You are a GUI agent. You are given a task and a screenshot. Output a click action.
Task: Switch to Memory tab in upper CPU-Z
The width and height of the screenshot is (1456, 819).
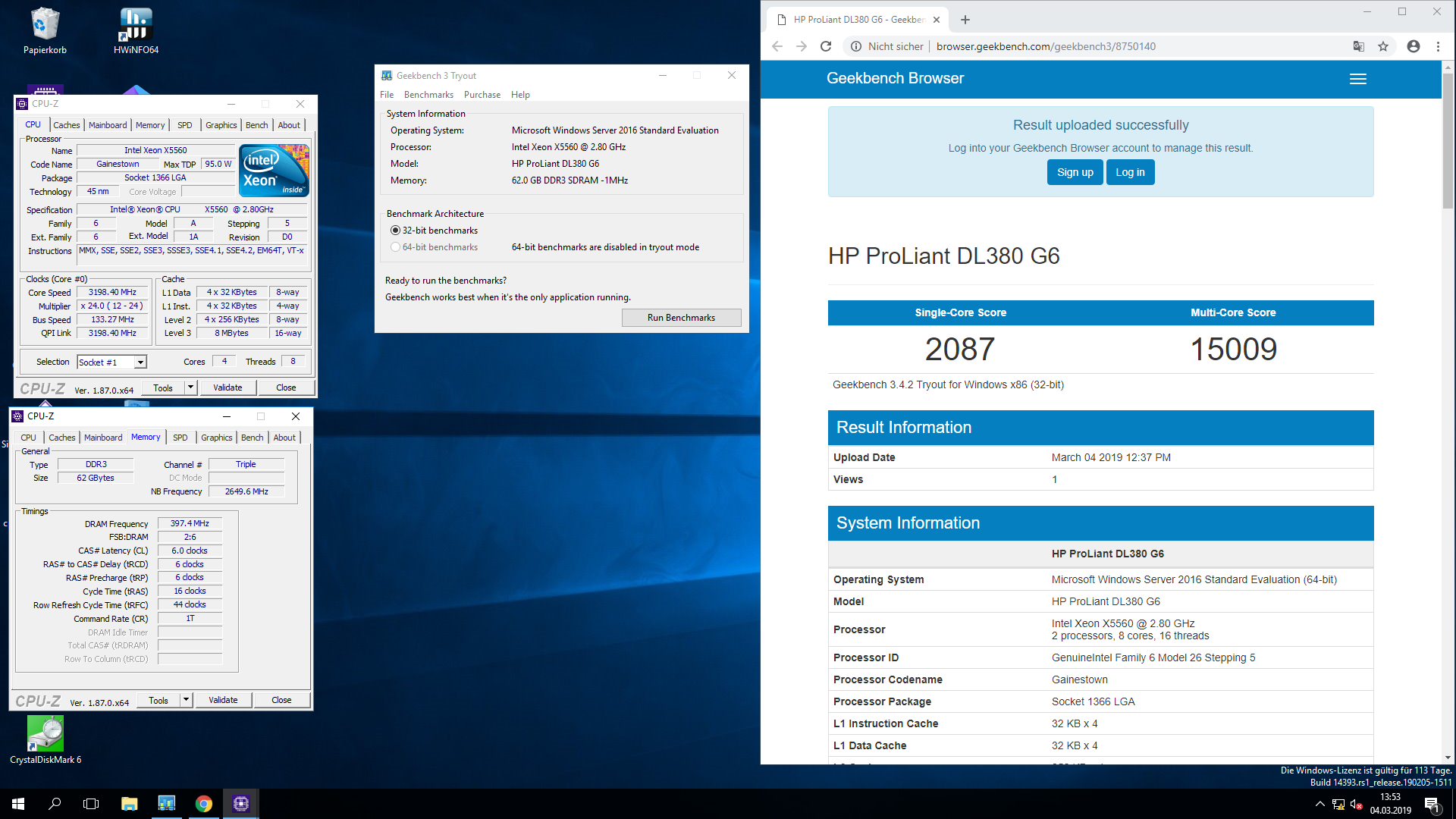coord(150,125)
